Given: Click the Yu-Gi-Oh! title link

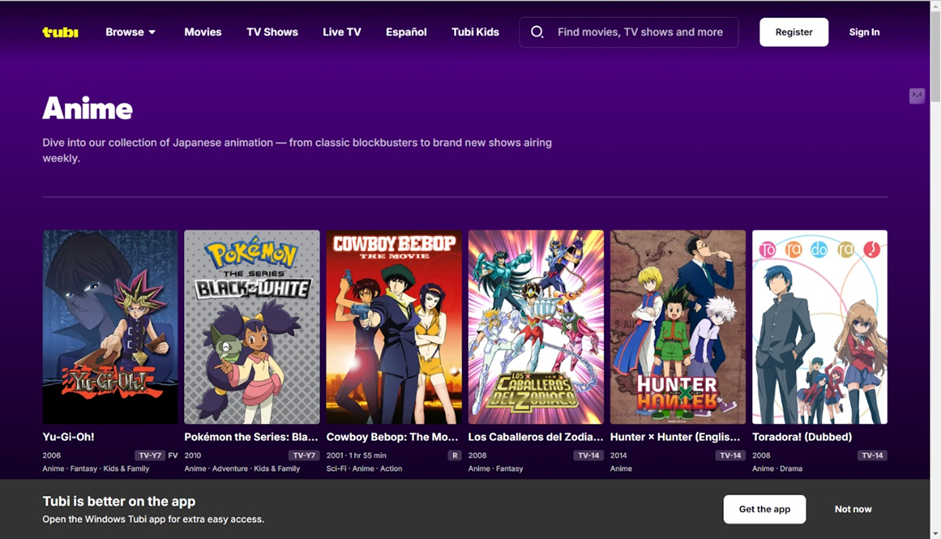Looking at the screenshot, I should (x=68, y=437).
